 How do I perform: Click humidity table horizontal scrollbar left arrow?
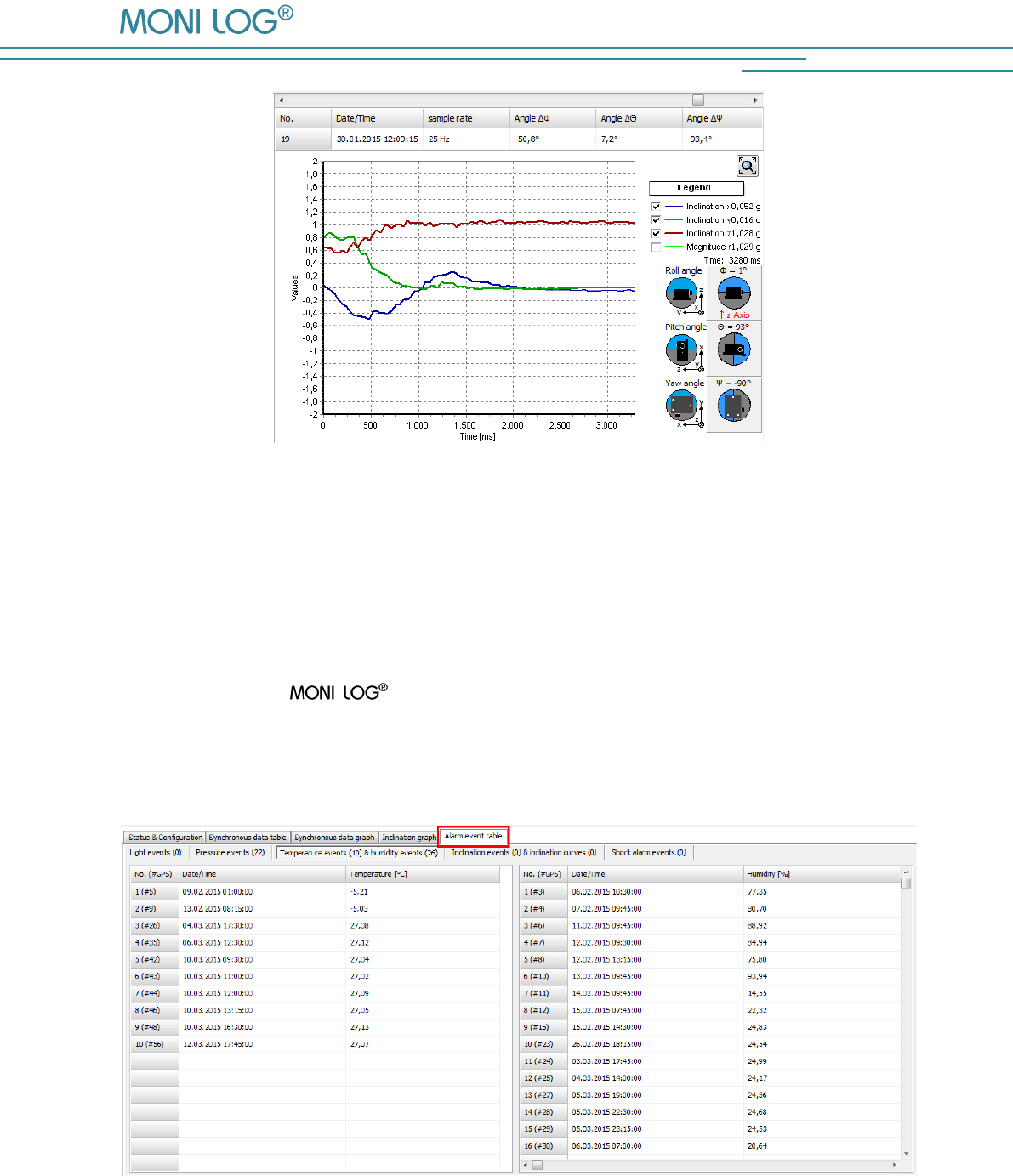pyautogui.click(x=525, y=1164)
